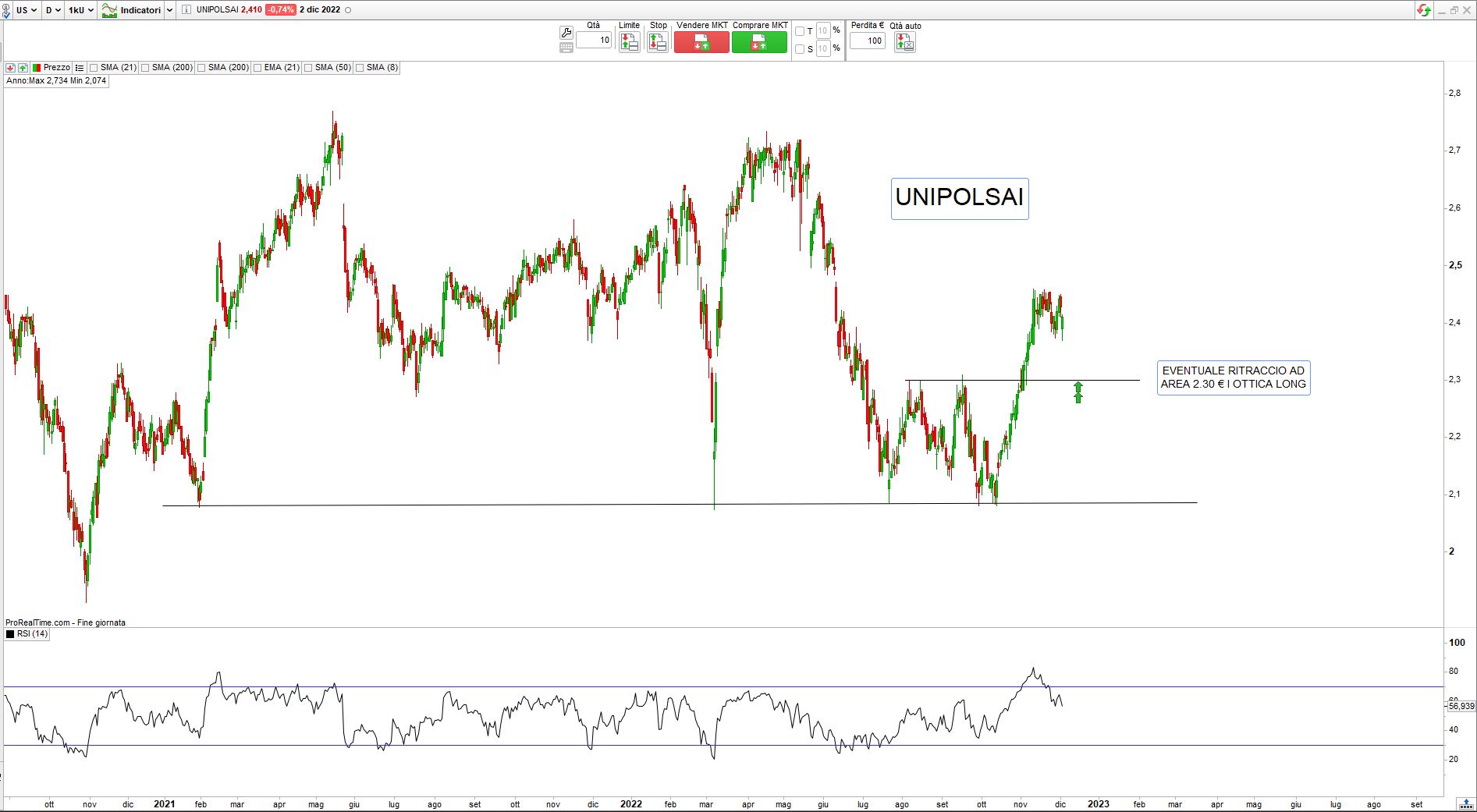Open the RSI (14) indicator settings
1477x812 pixels.
click(x=33, y=634)
